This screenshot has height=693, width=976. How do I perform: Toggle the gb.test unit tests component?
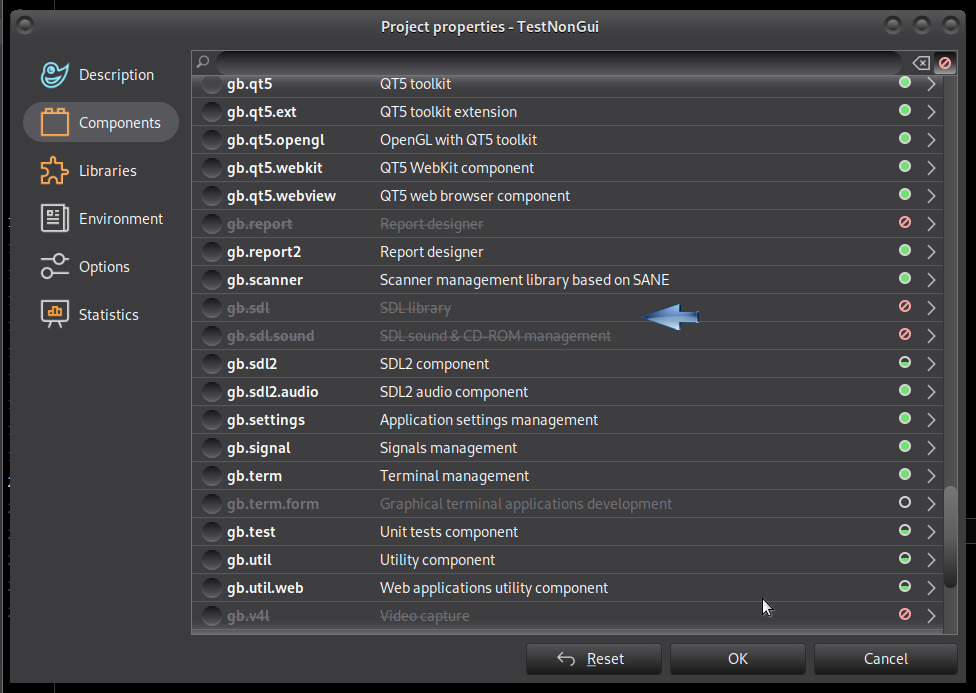pos(212,532)
